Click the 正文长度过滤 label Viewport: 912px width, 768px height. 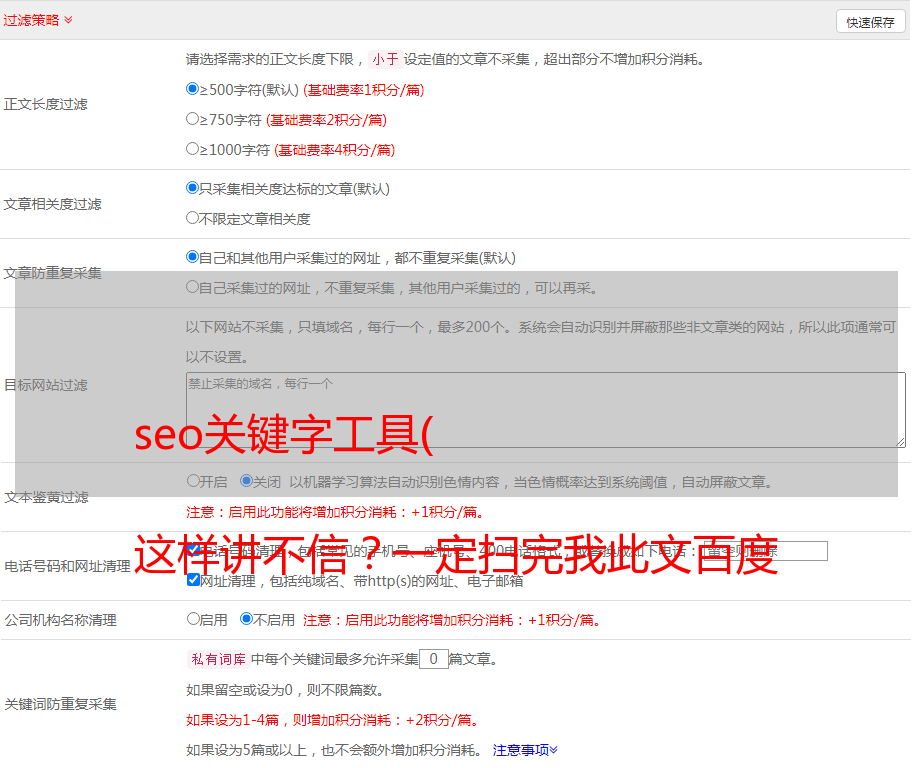tap(45, 104)
